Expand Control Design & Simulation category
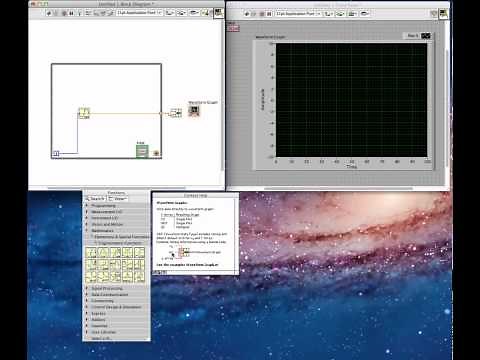480x360 pixels. [116, 307]
